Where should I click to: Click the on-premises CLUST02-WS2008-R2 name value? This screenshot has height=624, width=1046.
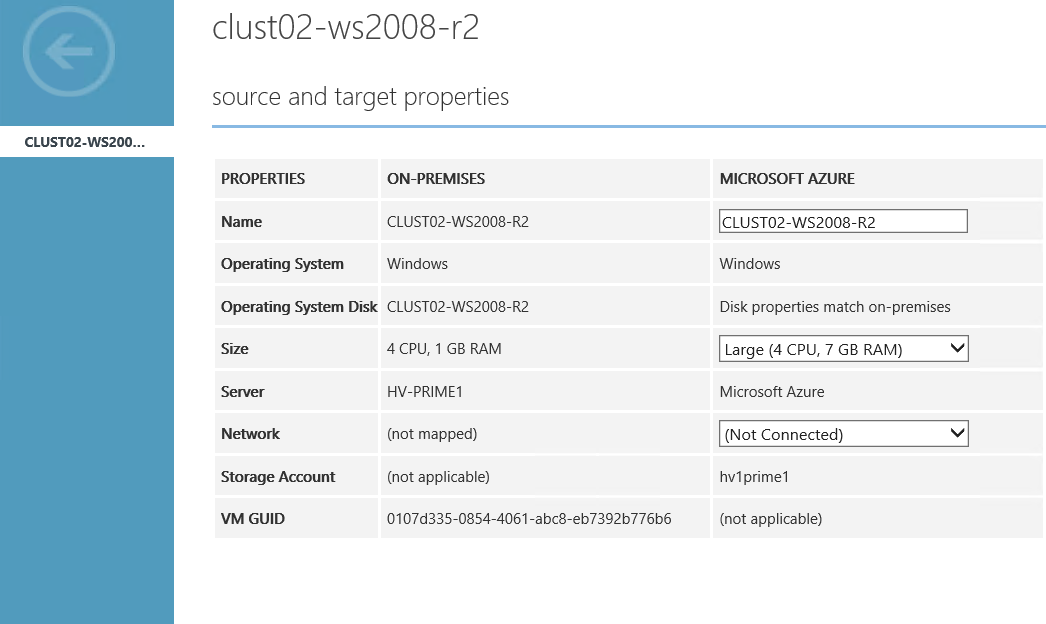(458, 222)
